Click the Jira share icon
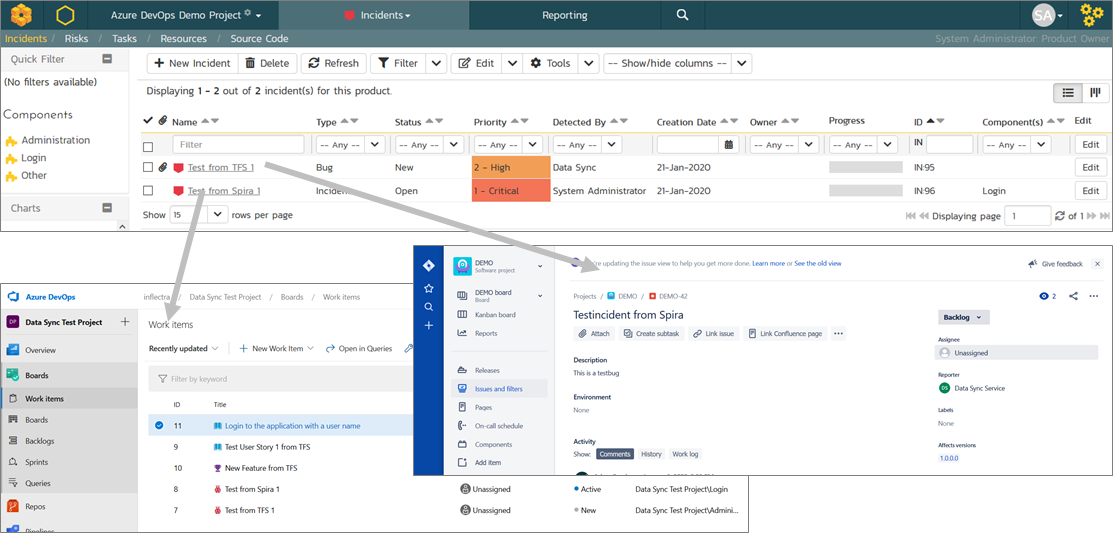Image resolution: width=1113 pixels, height=533 pixels. pyautogui.click(x=1073, y=296)
